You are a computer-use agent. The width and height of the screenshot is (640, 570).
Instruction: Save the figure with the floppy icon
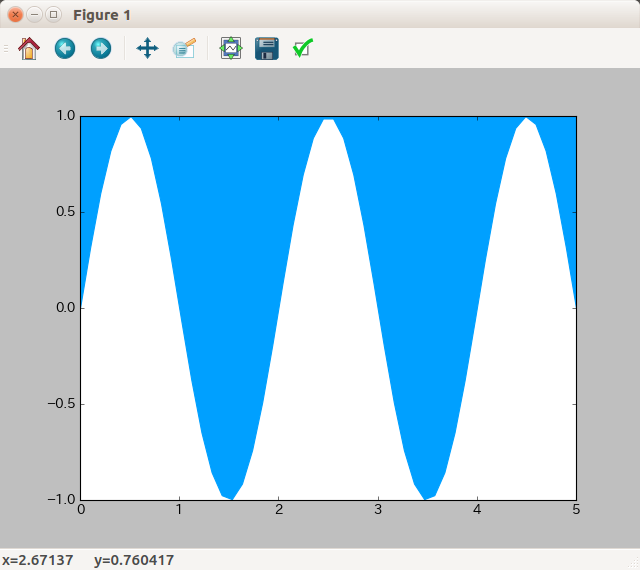(x=267, y=48)
